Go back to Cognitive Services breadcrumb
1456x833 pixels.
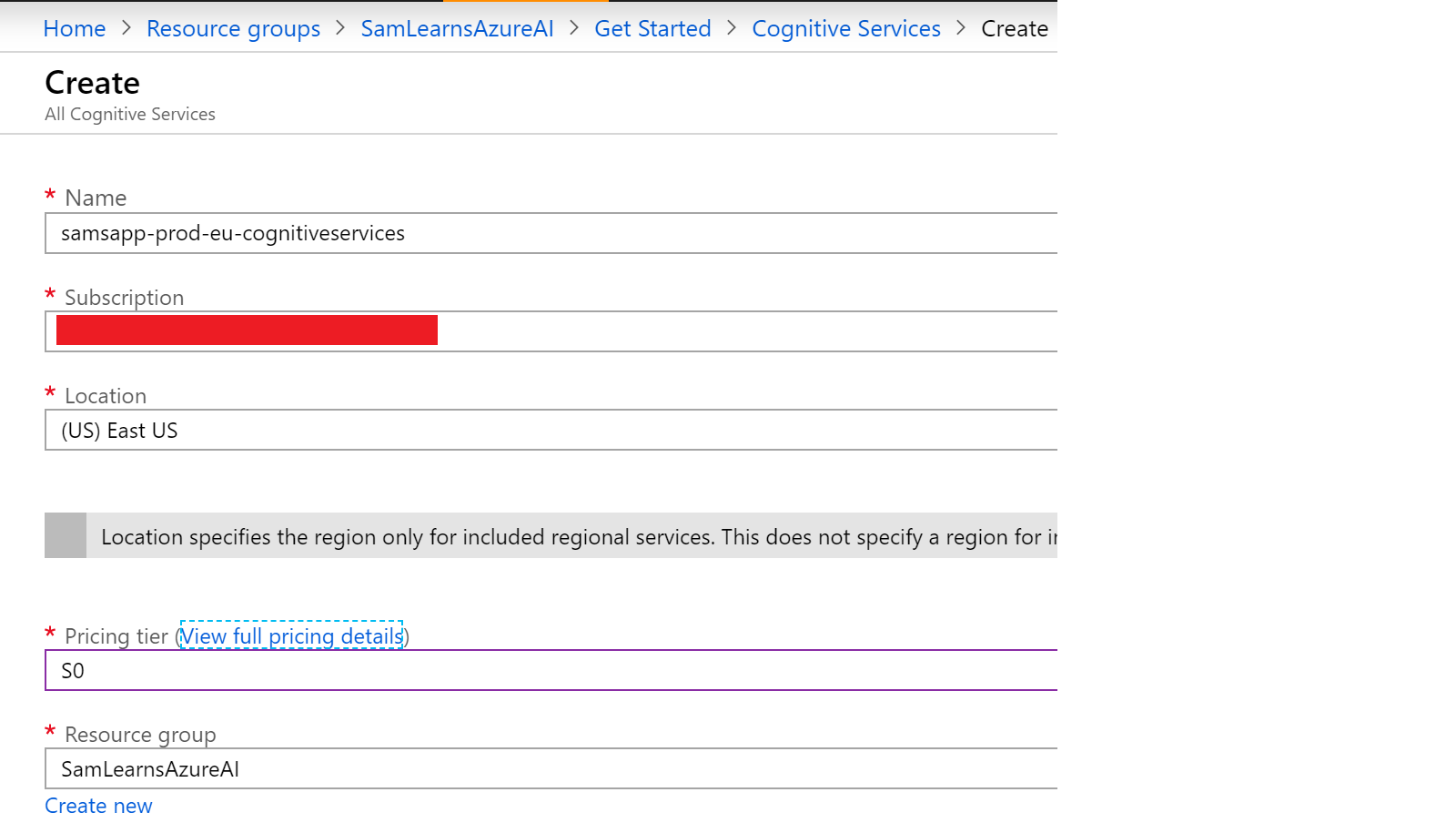point(845,29)
